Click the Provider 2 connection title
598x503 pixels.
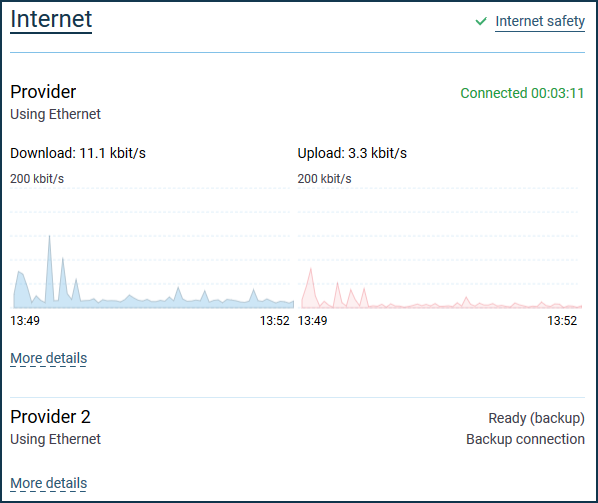click(50, 417)
